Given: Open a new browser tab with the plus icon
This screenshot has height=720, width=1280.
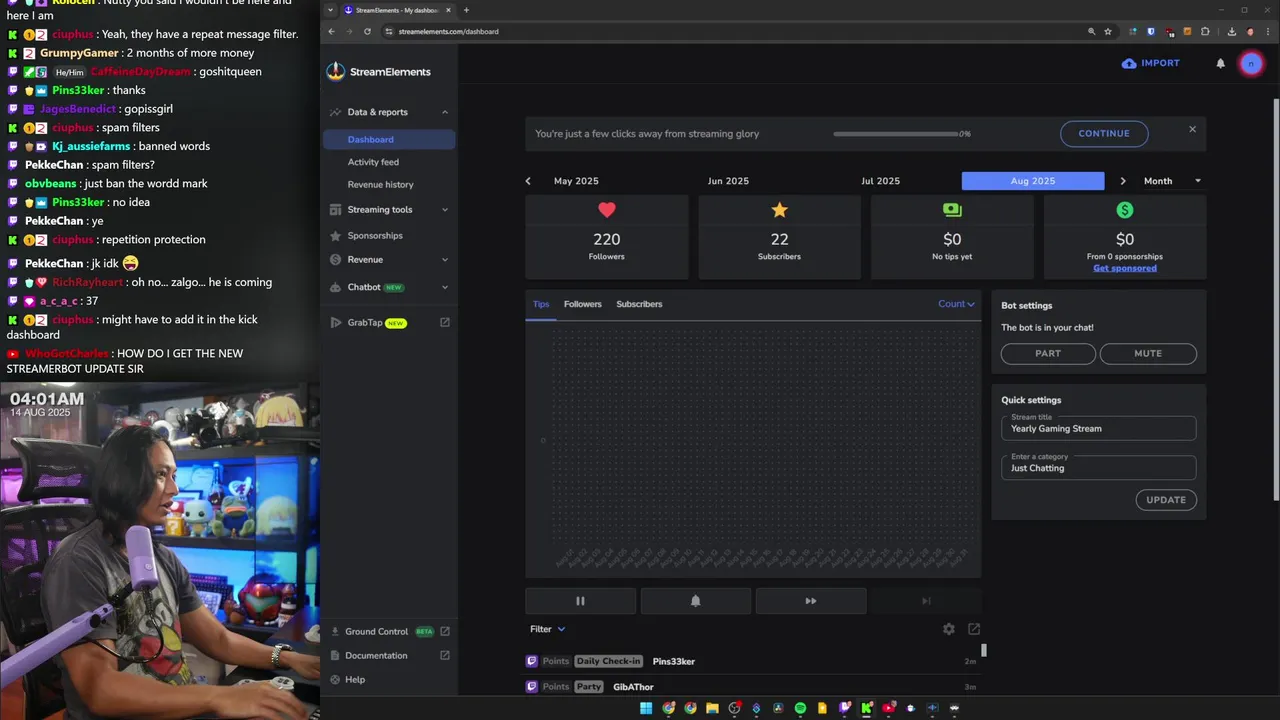Looking at the screenshot, I should click(466, 10).
